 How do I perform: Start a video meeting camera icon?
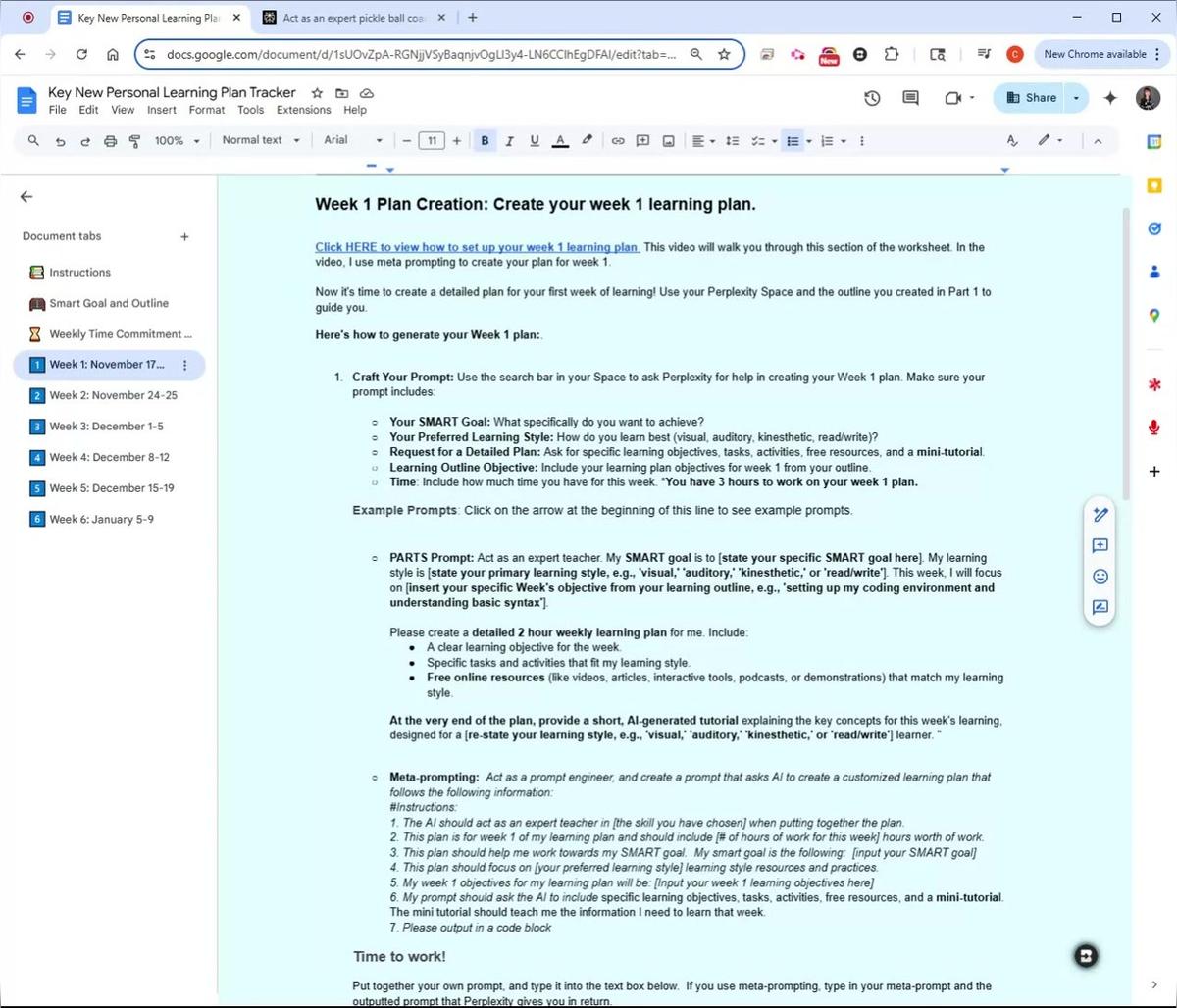coord(951,98)
